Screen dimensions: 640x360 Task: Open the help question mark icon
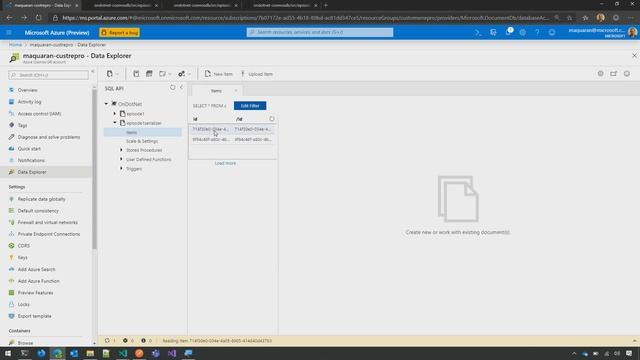pyautogui.click(x=537, y=32)
